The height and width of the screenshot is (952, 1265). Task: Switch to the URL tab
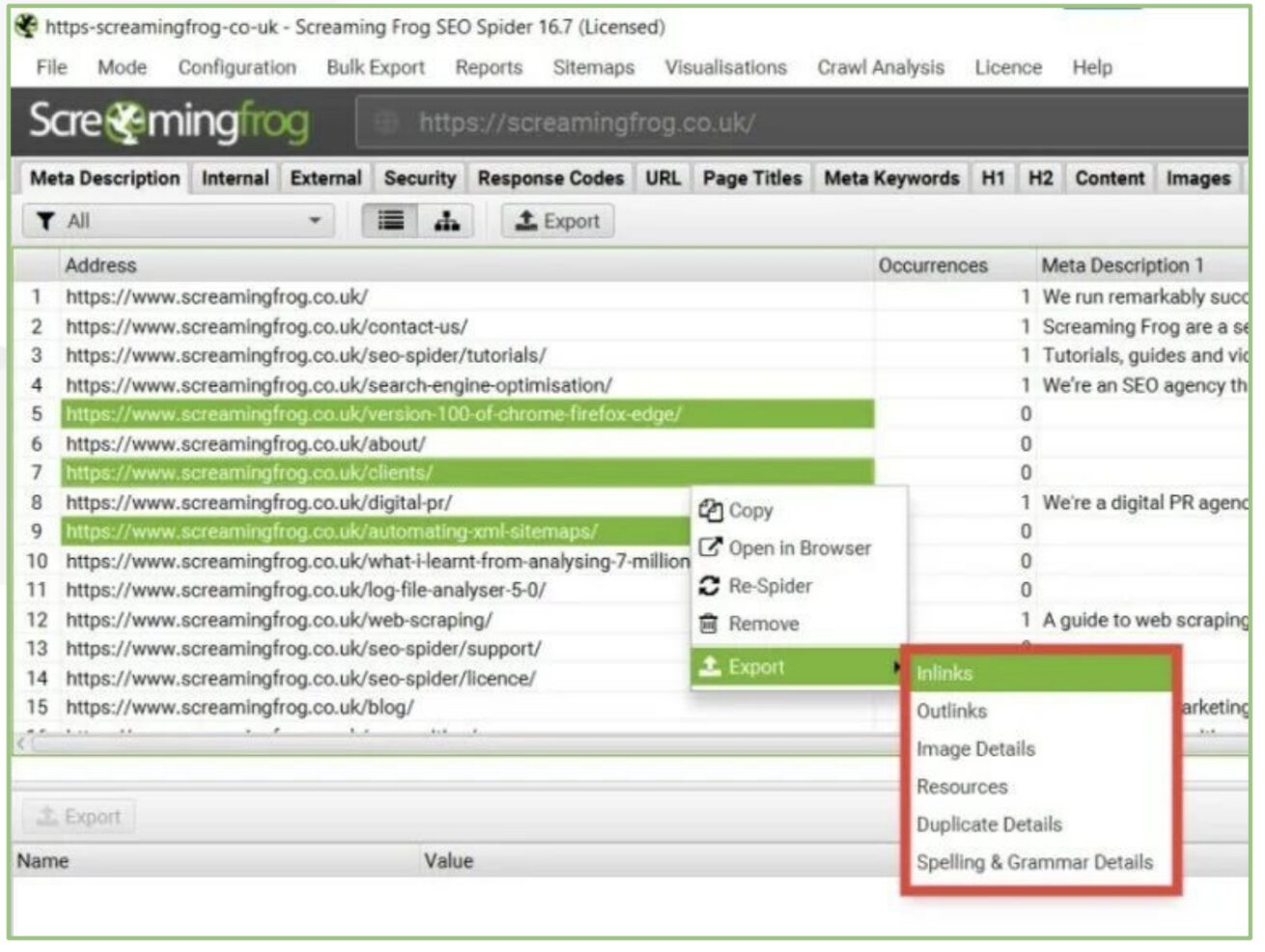click(662, 179)
